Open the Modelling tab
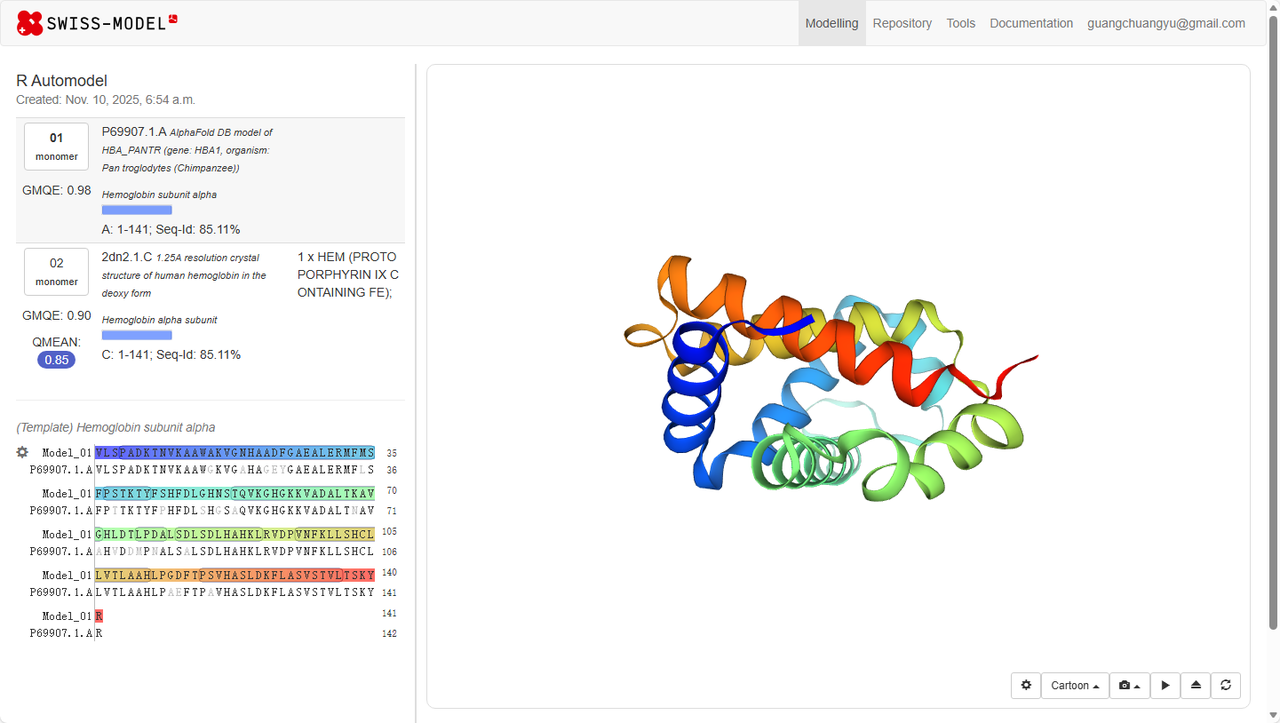 [x=831, y=23]
